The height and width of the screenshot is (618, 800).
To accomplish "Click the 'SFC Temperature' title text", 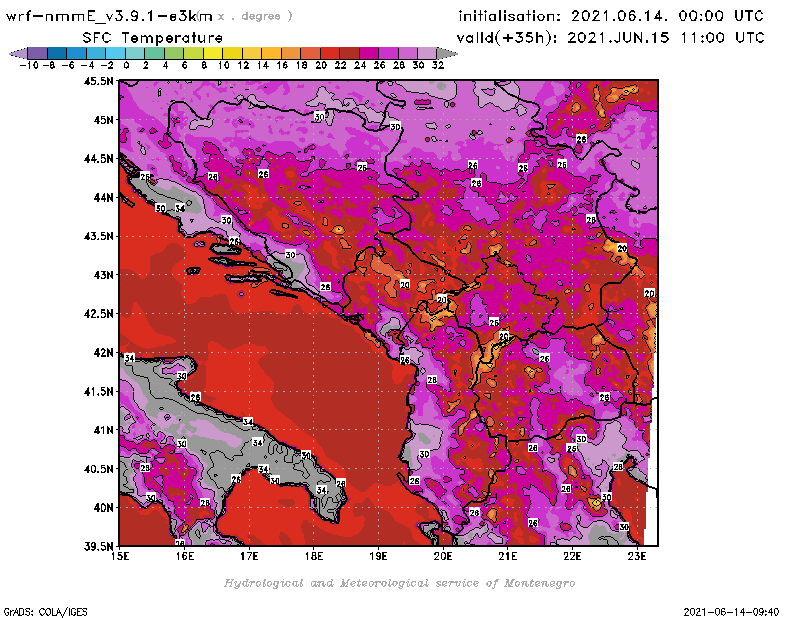I will 152,38.
